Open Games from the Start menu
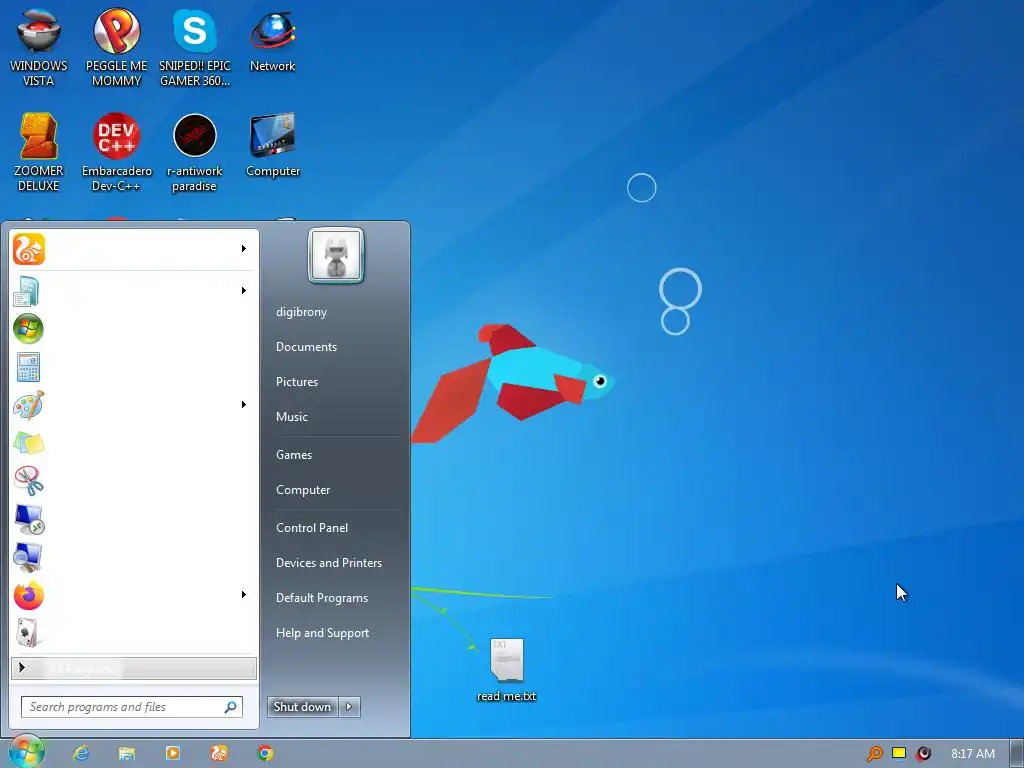Viewport: 1024px width, 768px height. pos(294,455)
